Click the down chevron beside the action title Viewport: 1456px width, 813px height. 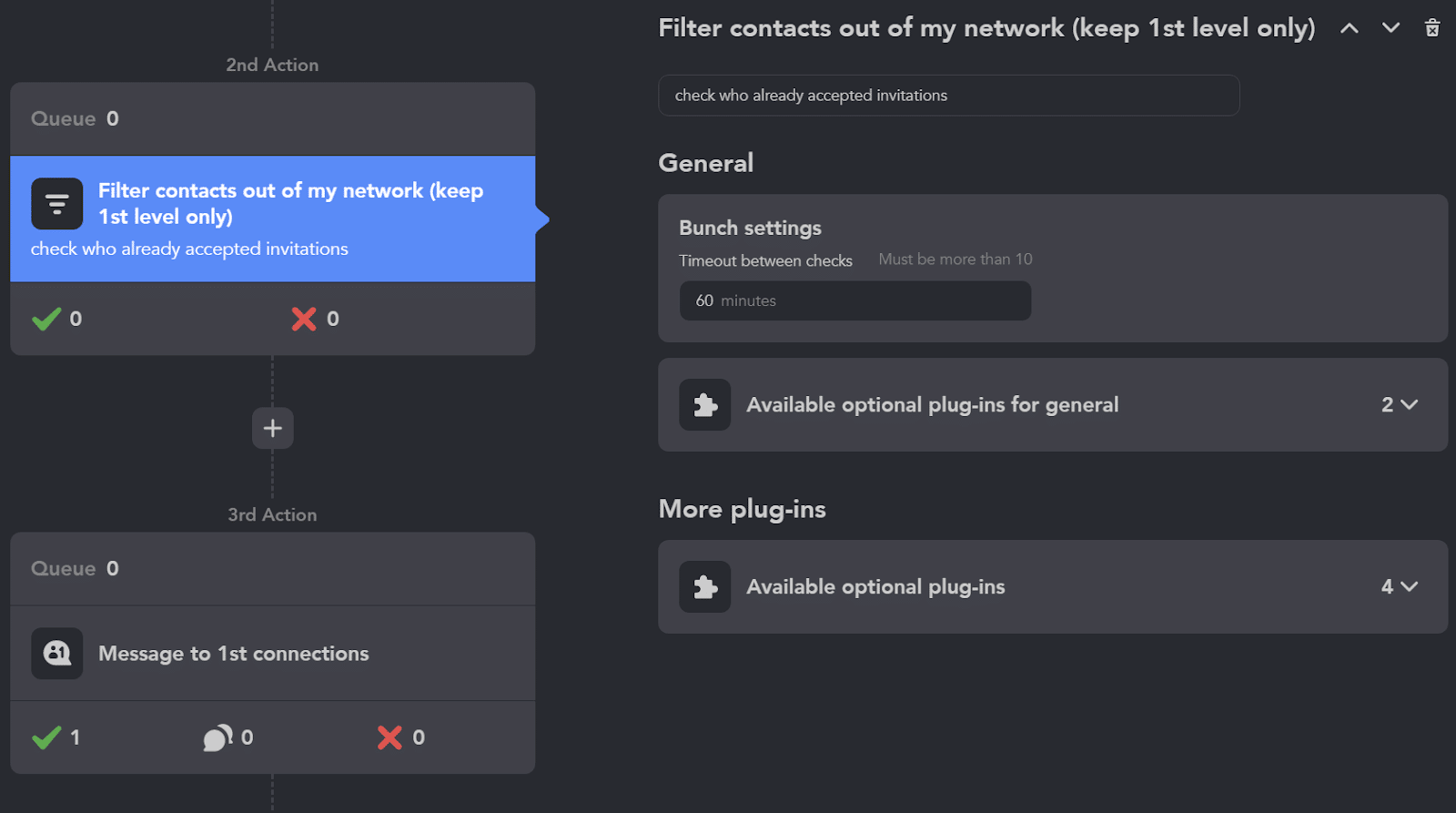tap(1390, 27)
